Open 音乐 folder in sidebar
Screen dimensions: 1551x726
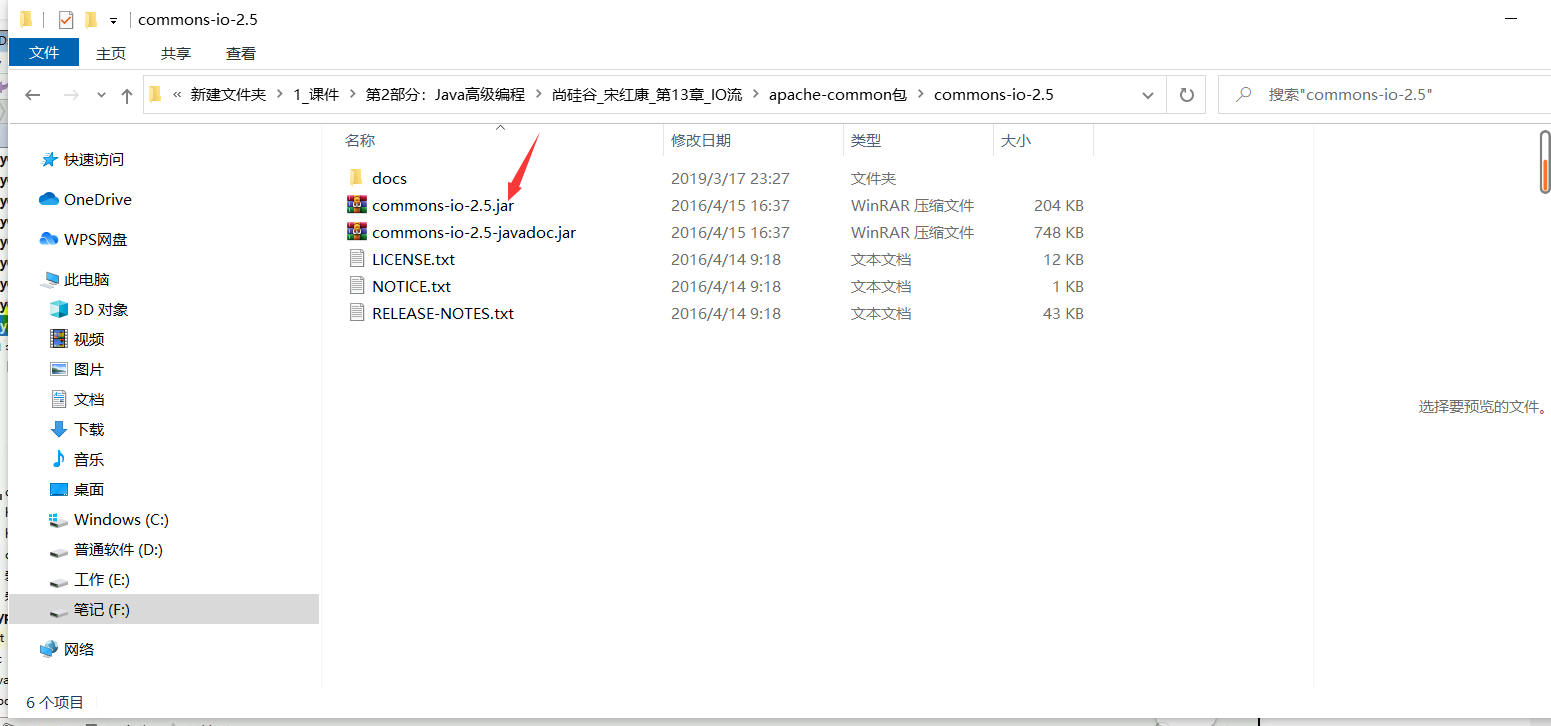tap(77, 459)
